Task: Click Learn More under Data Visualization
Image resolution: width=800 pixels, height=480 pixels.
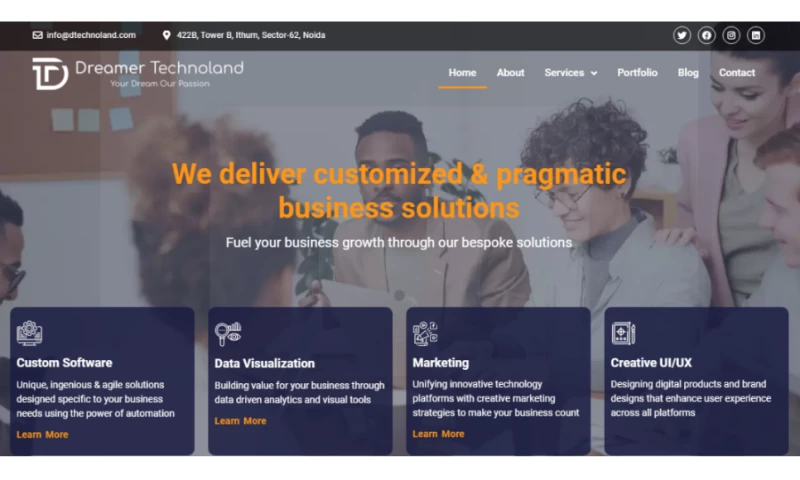Action: 240,421
